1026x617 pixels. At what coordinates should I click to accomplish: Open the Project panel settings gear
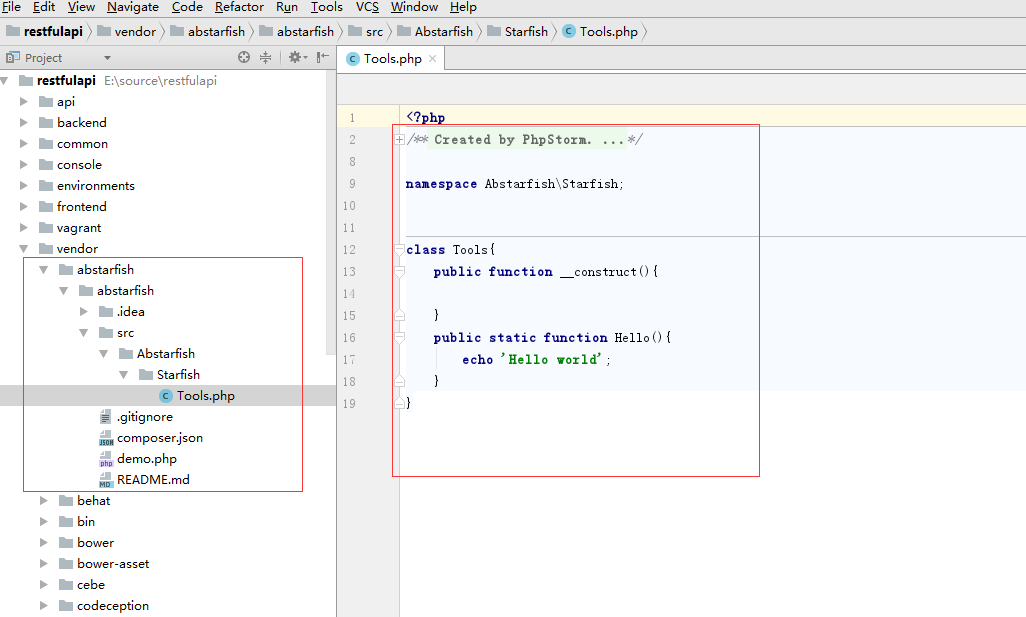click(x=296, y=57)
